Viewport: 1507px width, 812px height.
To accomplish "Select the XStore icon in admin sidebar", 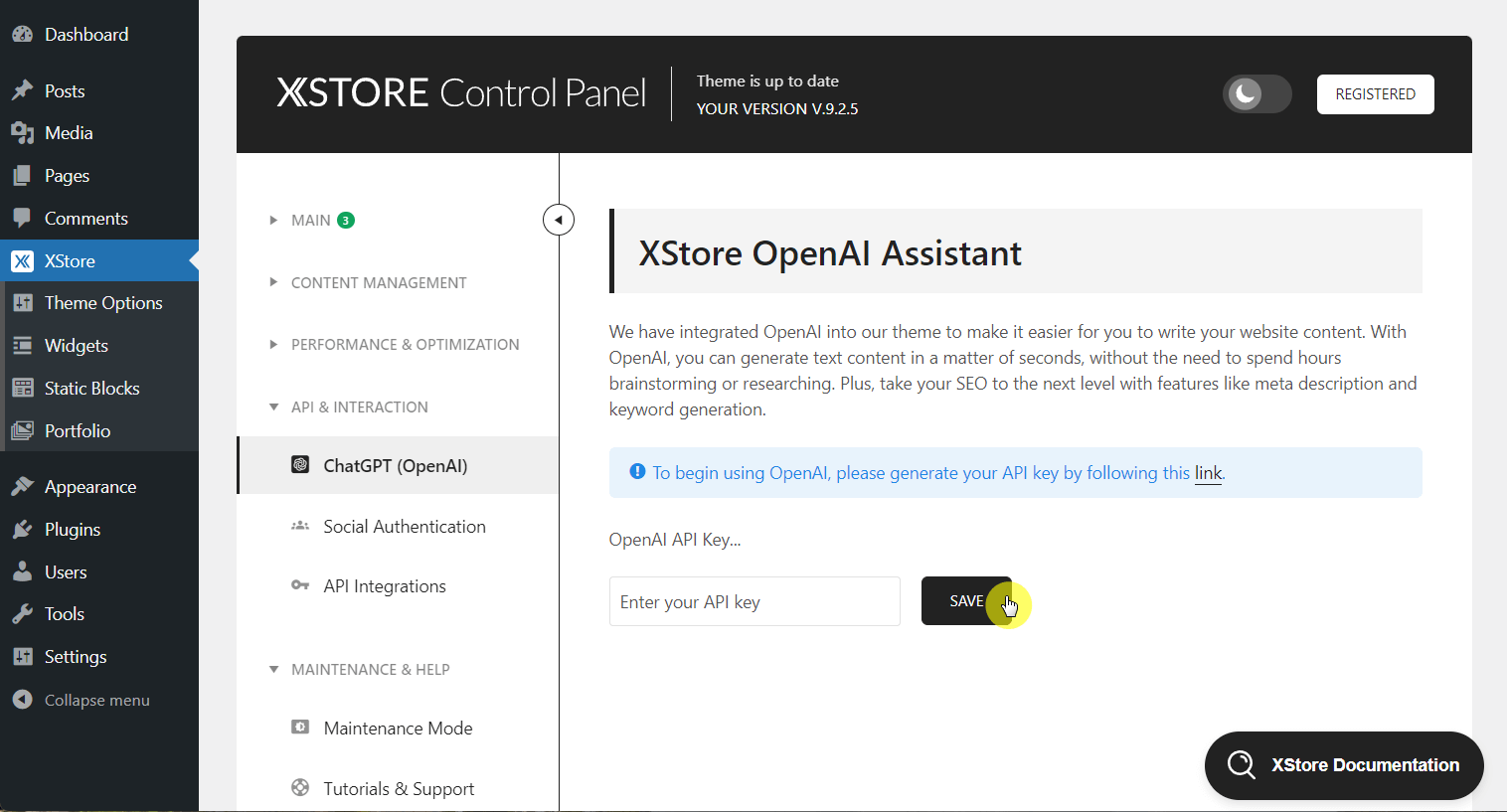I will pos(22,260).
